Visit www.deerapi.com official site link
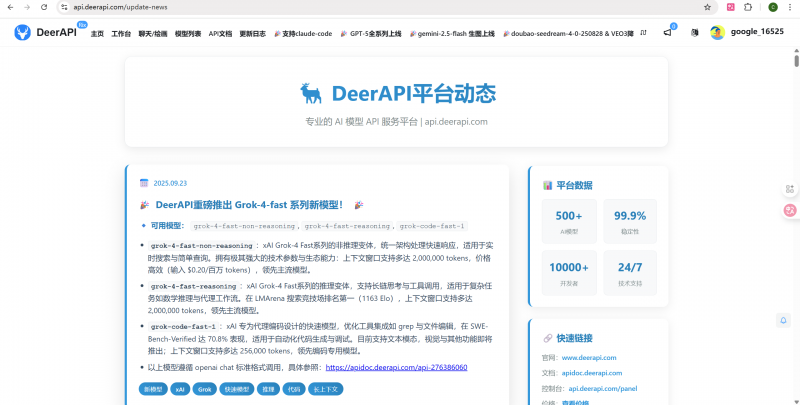The image size is (800, 405). [x=588, y=357]
